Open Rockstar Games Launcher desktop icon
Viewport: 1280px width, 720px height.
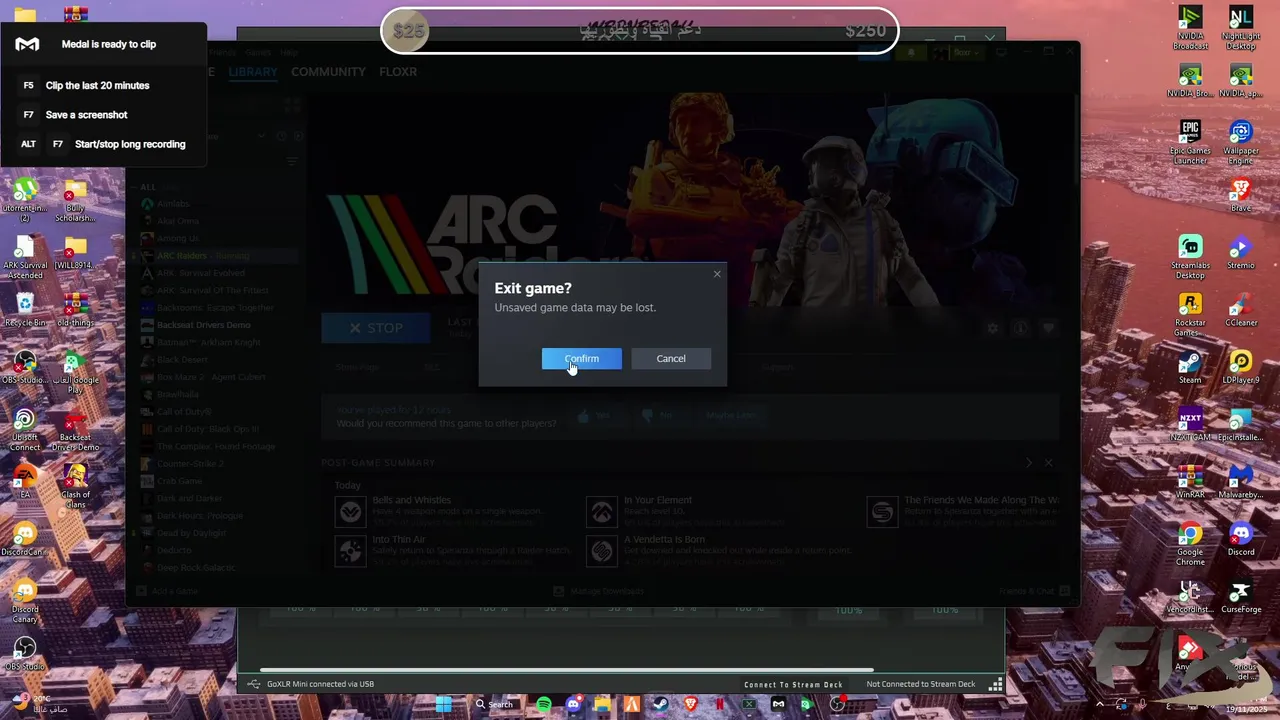coord(1190,315)
